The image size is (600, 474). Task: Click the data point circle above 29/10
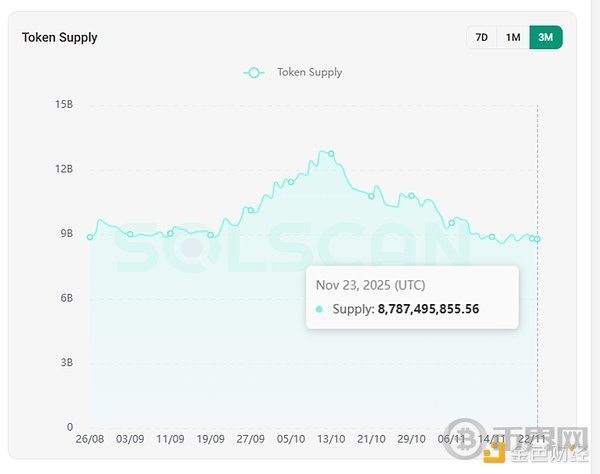(x=411, y=195)
